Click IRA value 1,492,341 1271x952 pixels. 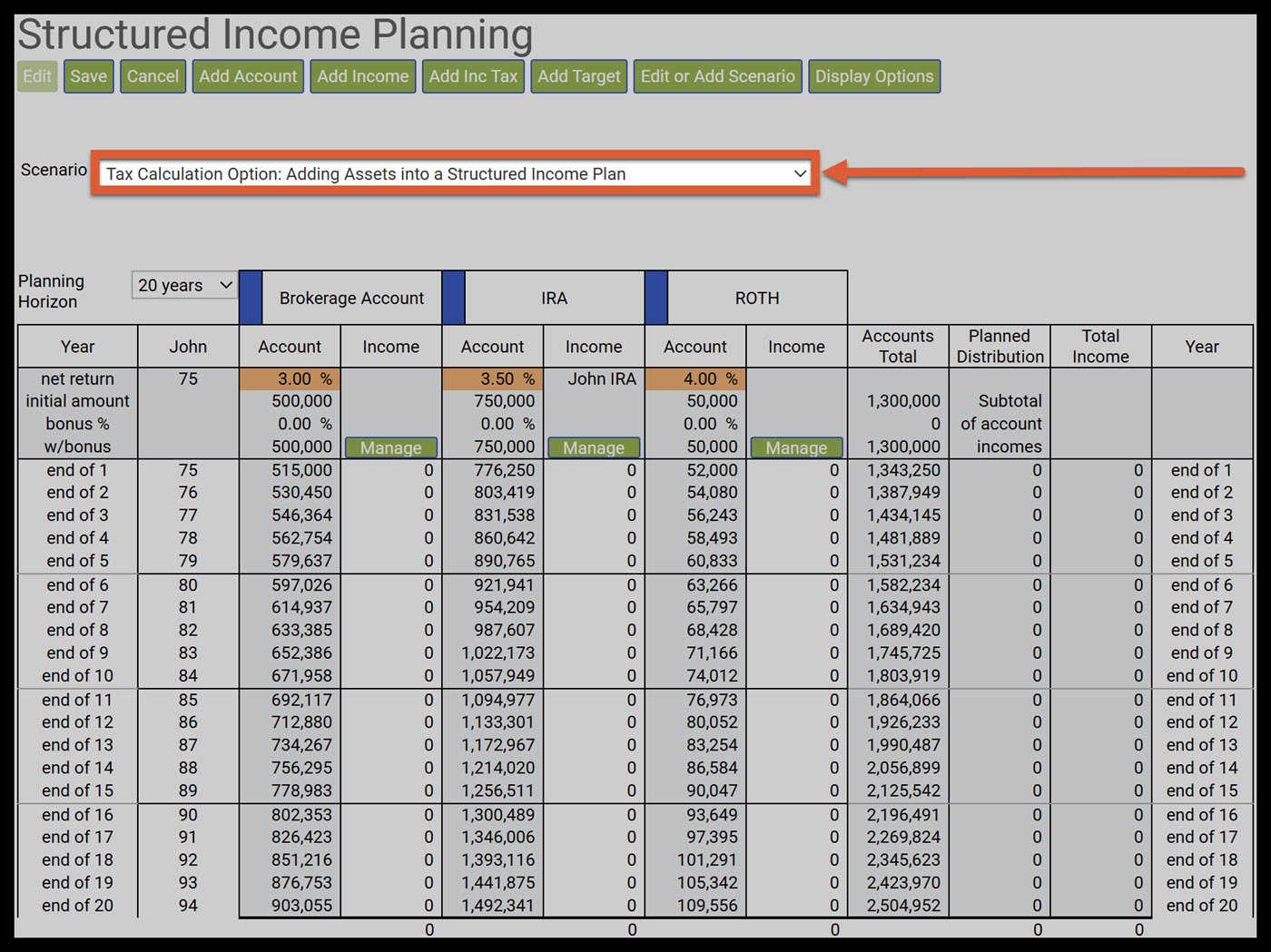coord(498,906)
